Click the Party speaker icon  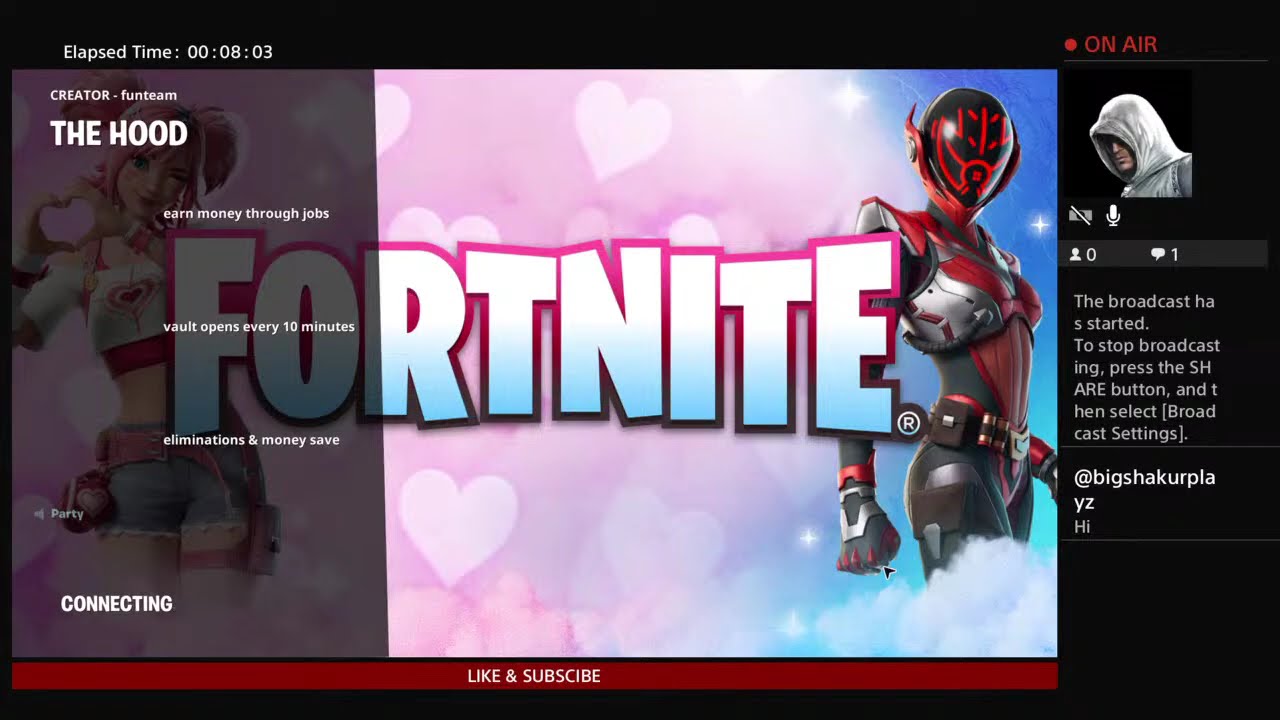[39, 514]
